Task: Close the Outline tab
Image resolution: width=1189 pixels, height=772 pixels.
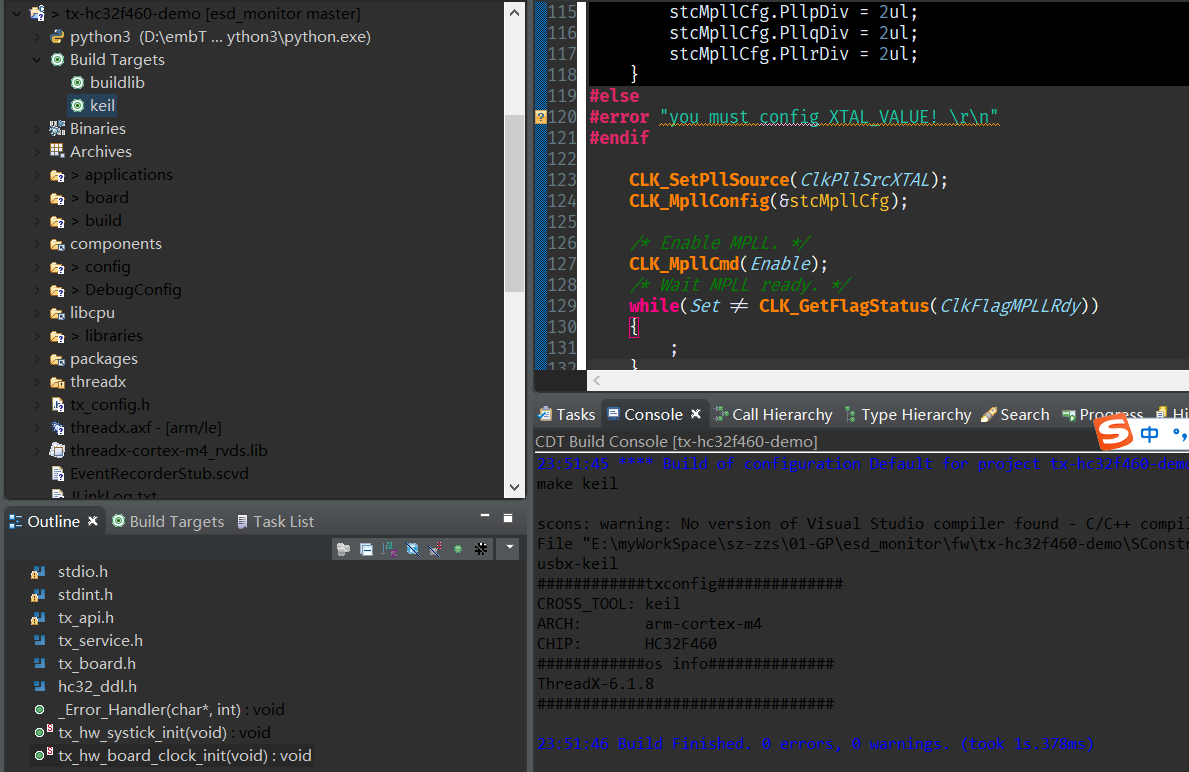Action: [x=93, y=521]
